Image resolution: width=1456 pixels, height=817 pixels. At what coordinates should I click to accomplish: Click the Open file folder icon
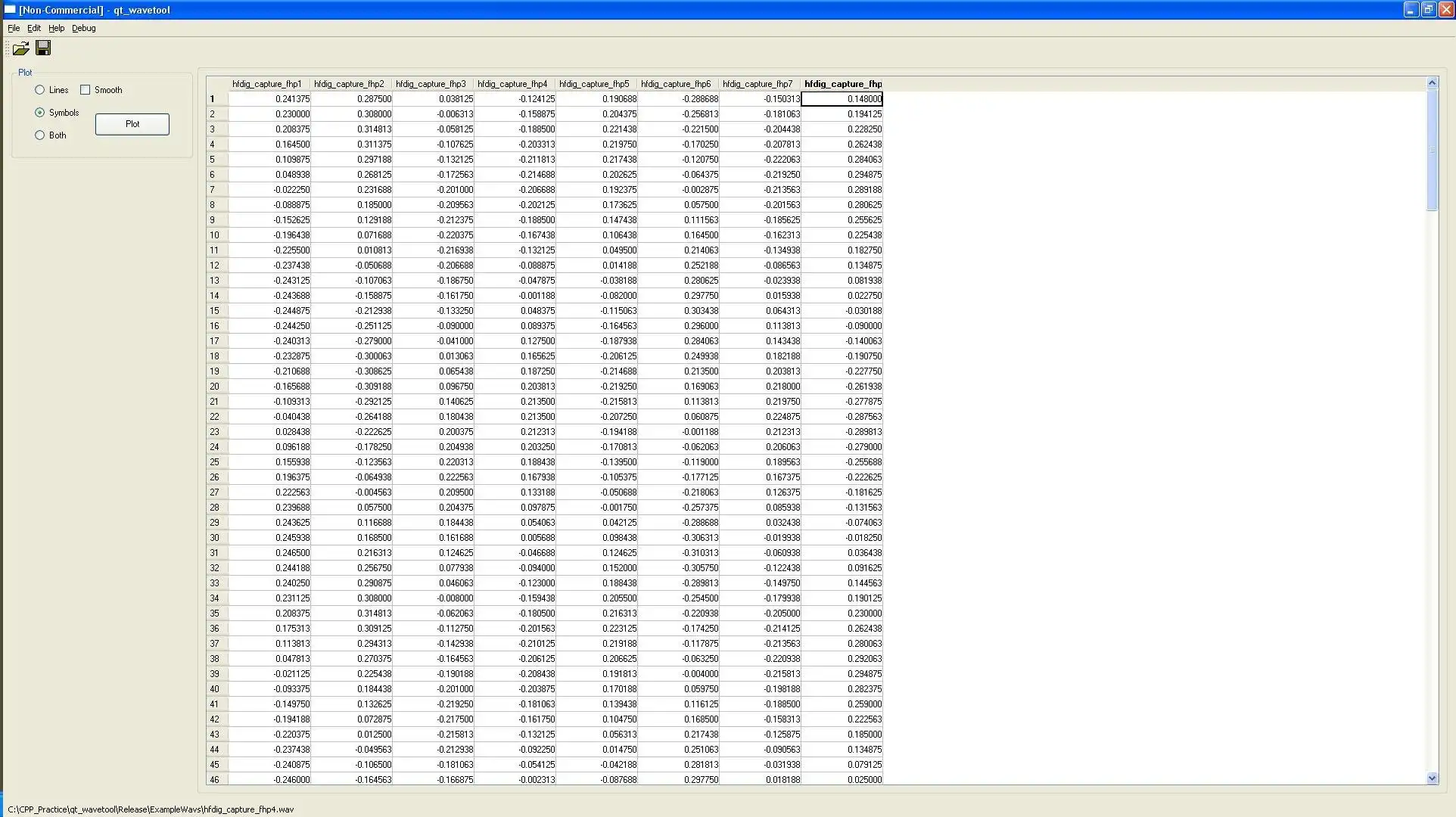pyautogui.click(x=20, y=48)
